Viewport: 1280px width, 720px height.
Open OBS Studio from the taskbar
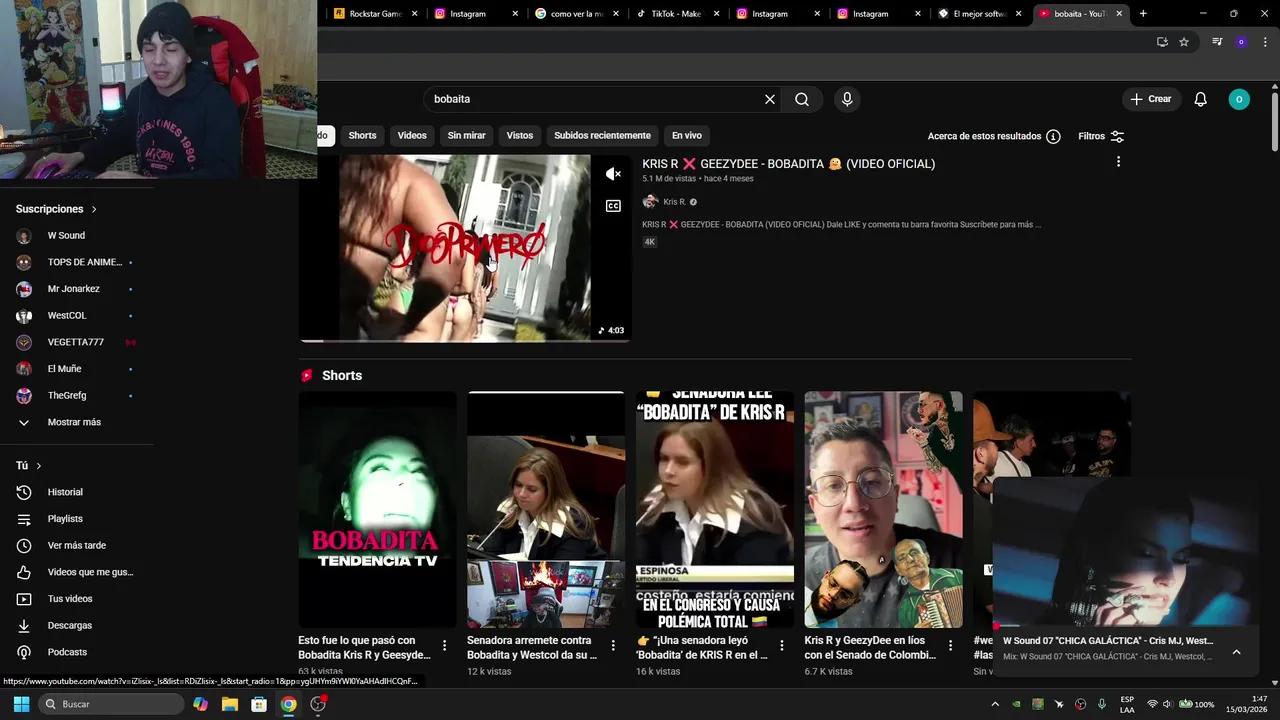[318, 704]
